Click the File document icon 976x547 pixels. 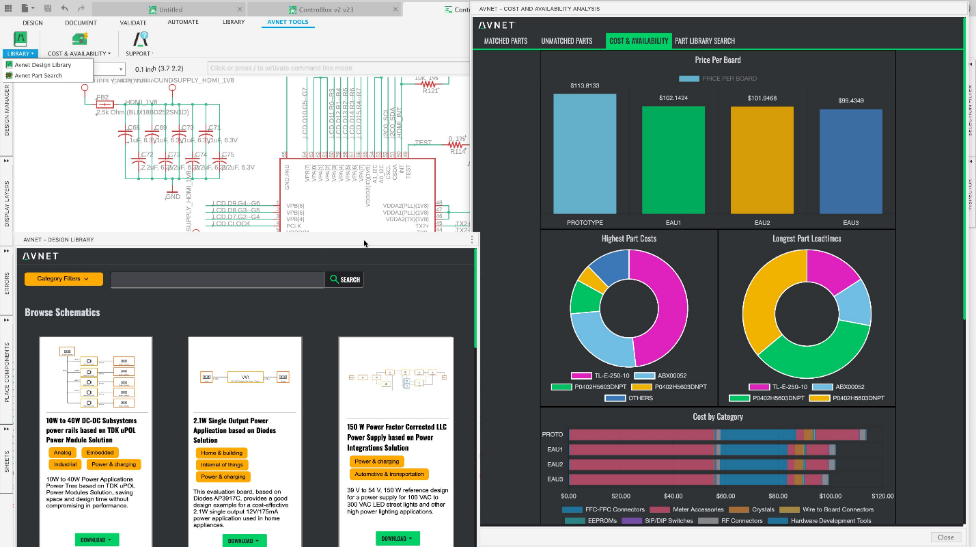[x=24, y=9]
